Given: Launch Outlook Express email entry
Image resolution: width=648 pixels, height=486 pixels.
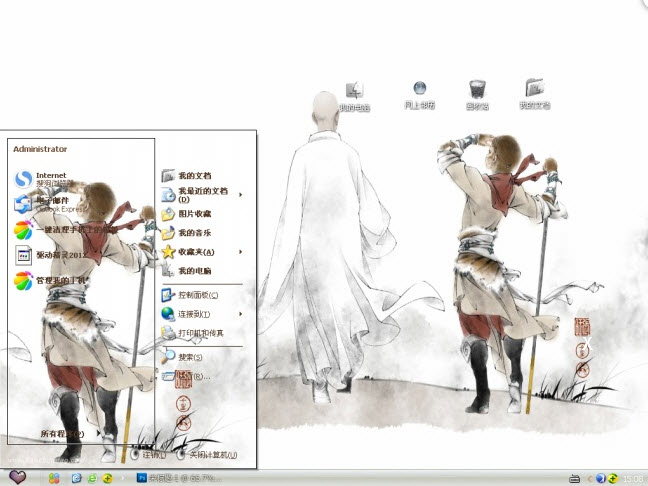Looking at the screenshot, I should 49,204.
